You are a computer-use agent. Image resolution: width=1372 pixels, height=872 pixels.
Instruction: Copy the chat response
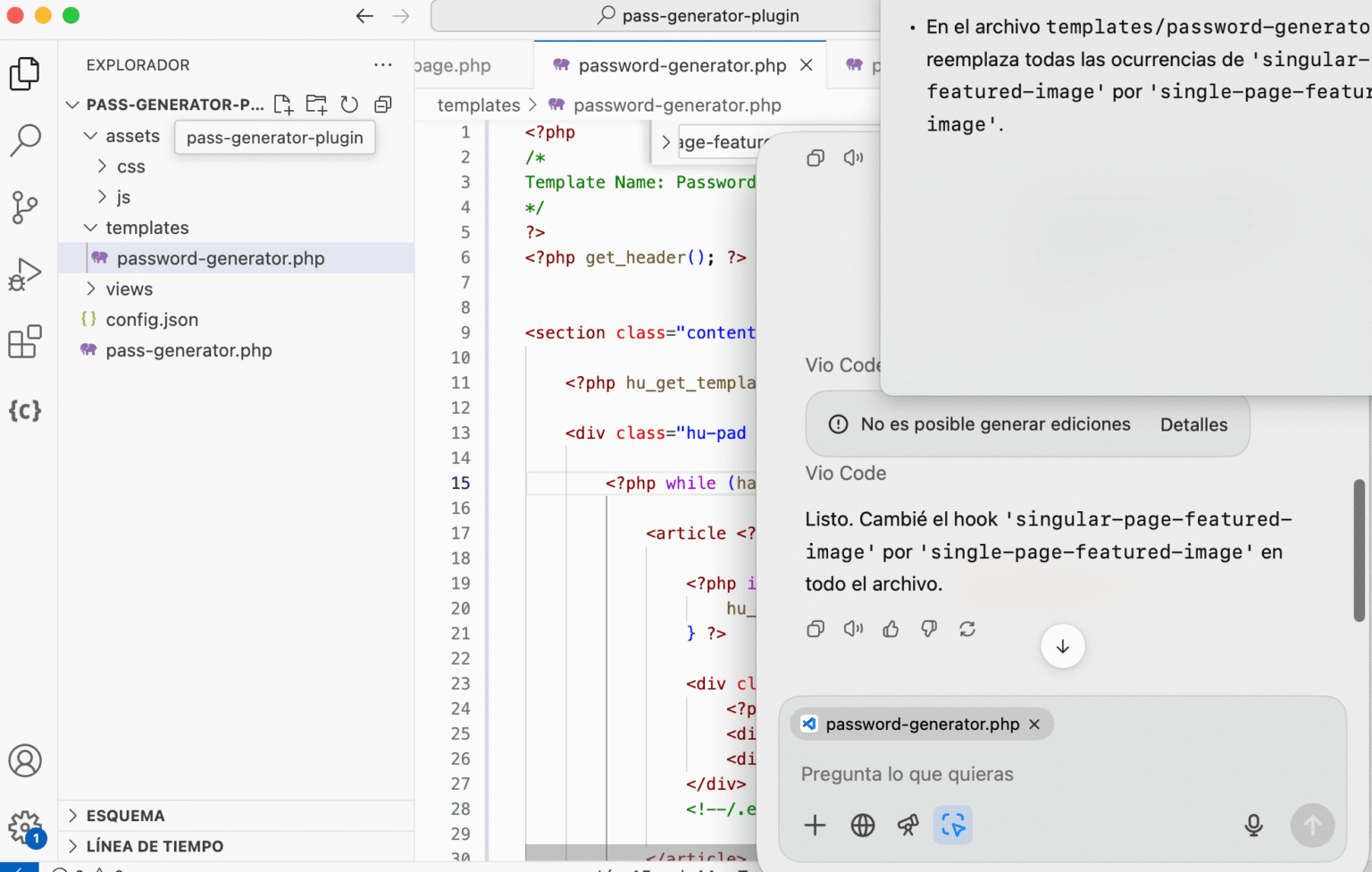tap(815, 628)
